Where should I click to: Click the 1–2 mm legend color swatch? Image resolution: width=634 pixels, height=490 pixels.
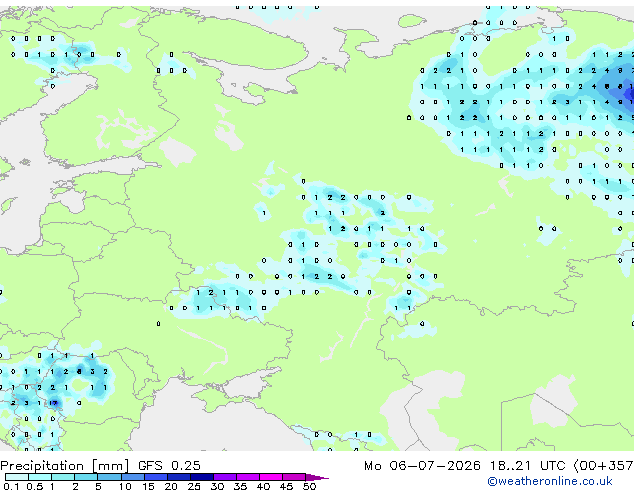(63, 477)
